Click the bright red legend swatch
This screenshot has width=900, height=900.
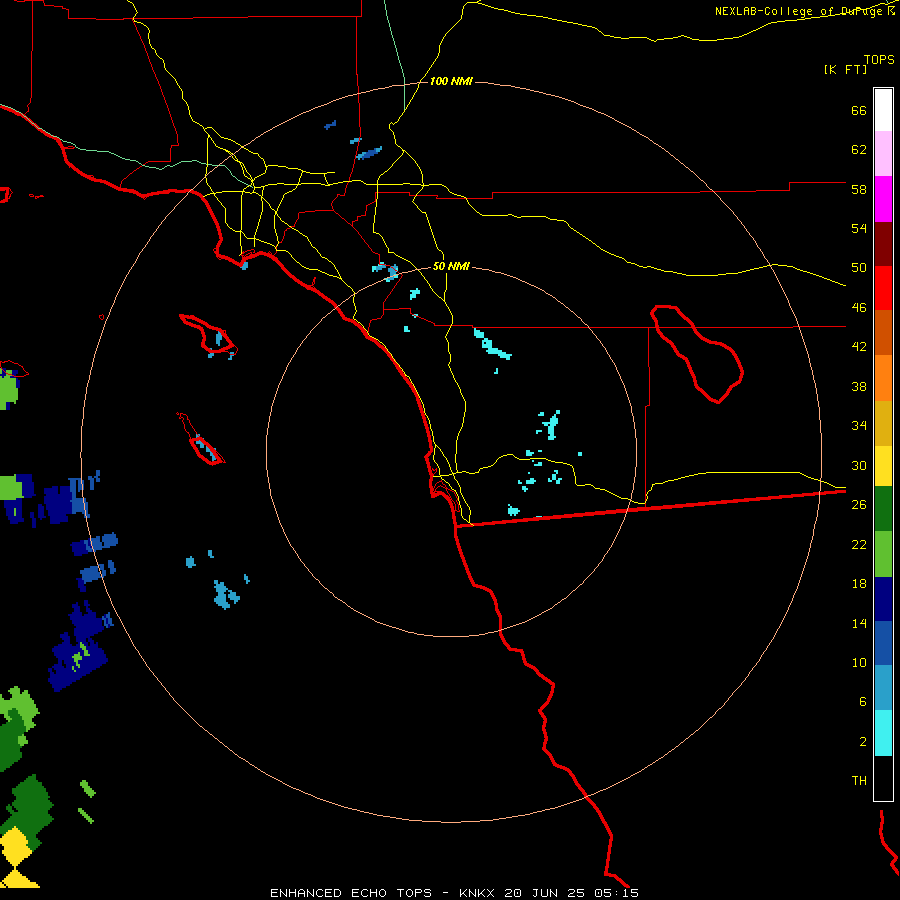(x=883, y=288)
